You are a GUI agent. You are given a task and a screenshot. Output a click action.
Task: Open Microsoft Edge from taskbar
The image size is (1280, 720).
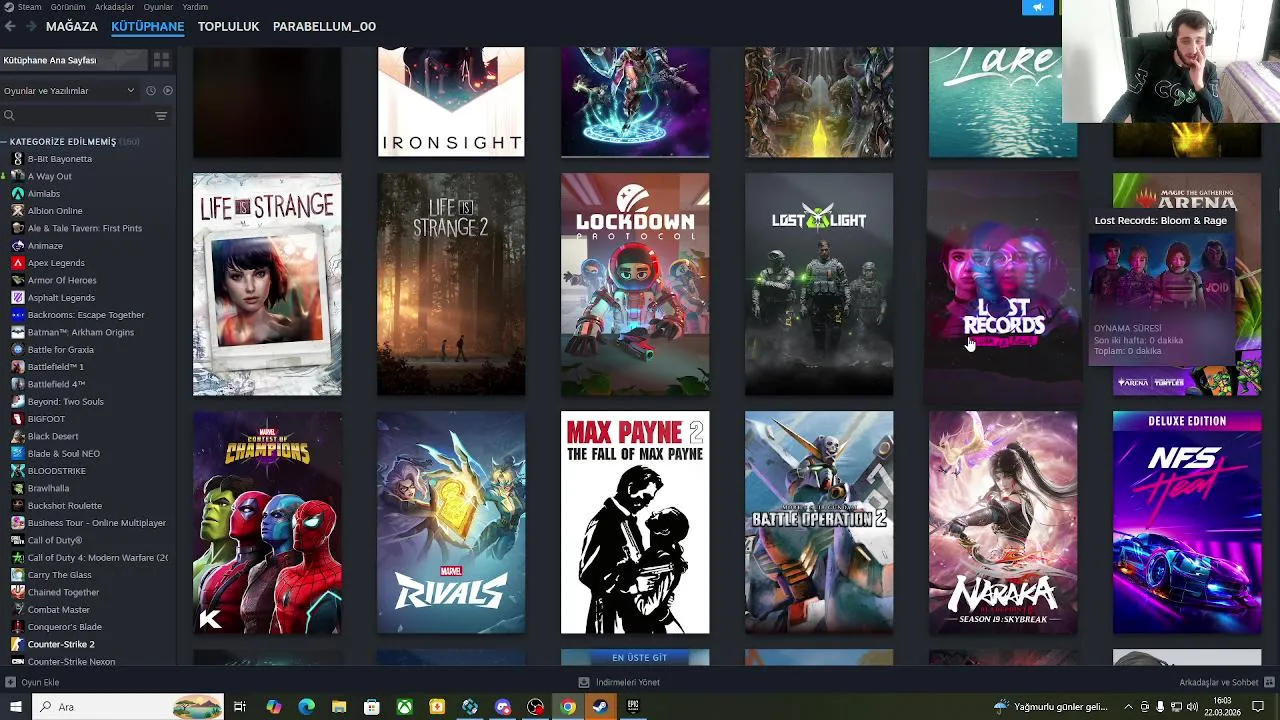coord(306,707)
